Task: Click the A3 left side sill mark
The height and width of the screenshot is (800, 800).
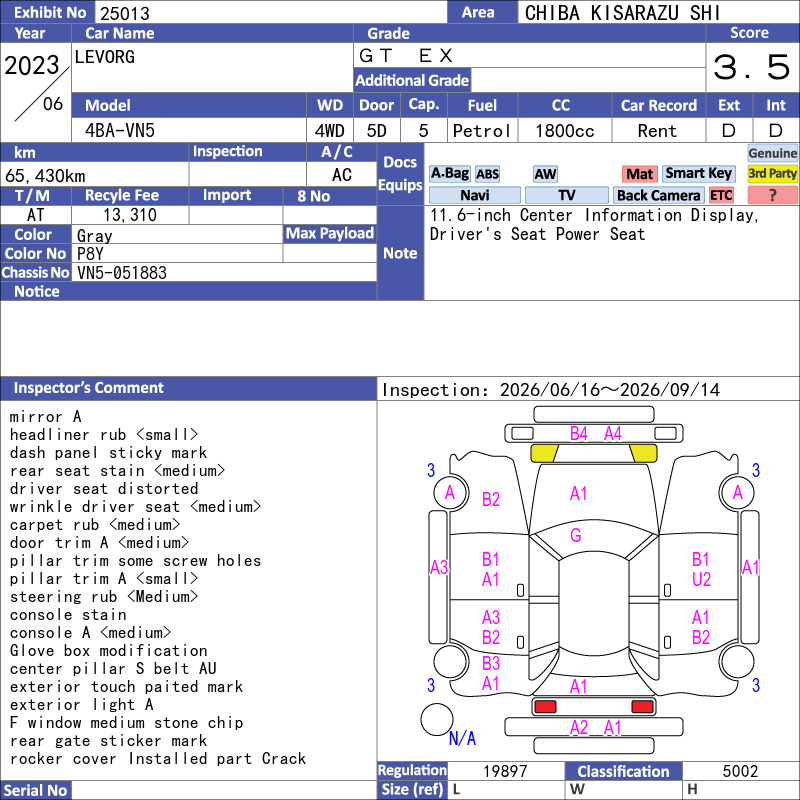Action: (439, 567)
